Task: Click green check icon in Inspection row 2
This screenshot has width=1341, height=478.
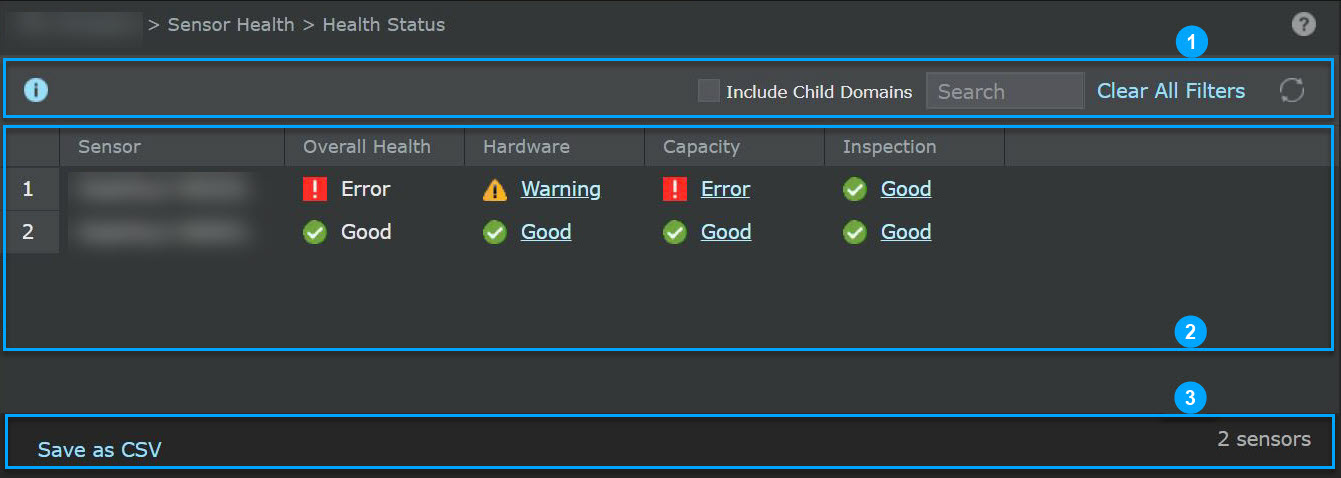Action: pyautogui.click(x=854, y=232)
